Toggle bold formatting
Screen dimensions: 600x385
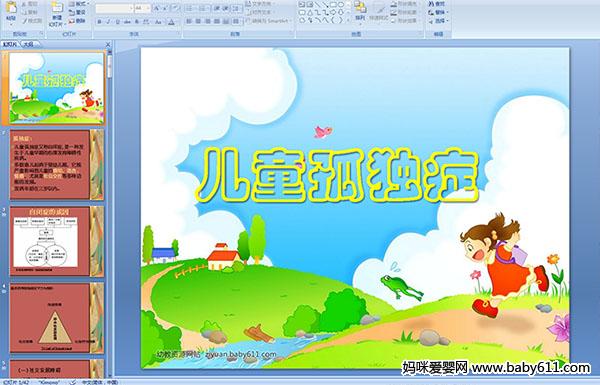99,22
